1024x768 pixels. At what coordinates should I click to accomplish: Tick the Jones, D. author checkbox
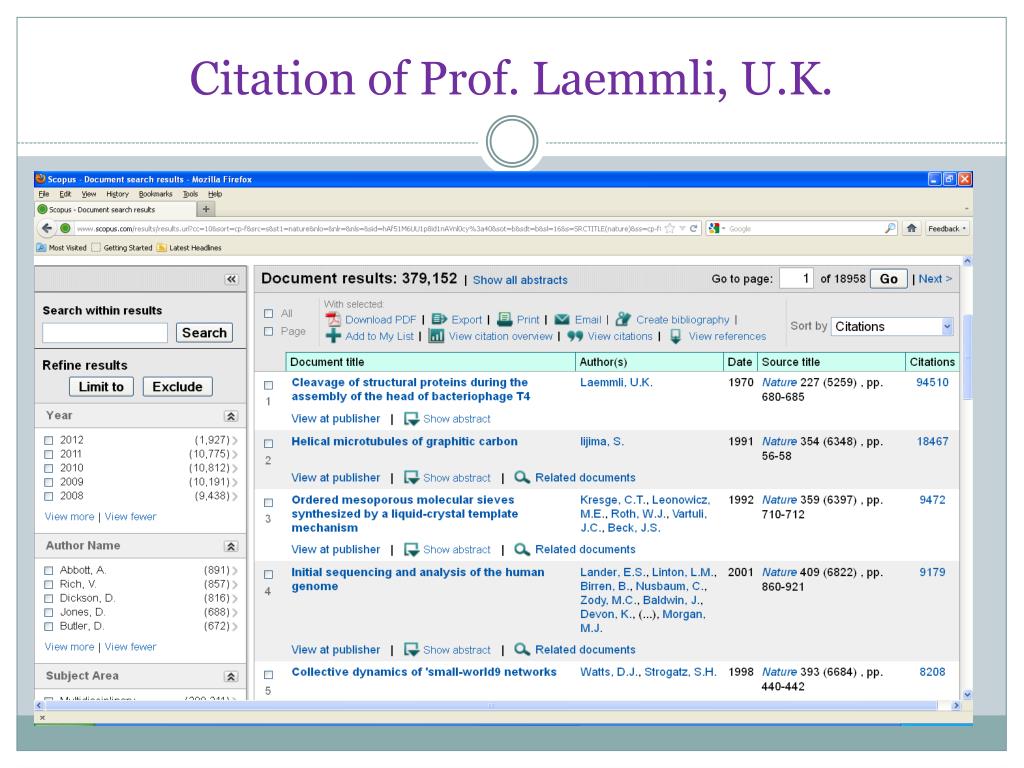(x=48, y=613)
